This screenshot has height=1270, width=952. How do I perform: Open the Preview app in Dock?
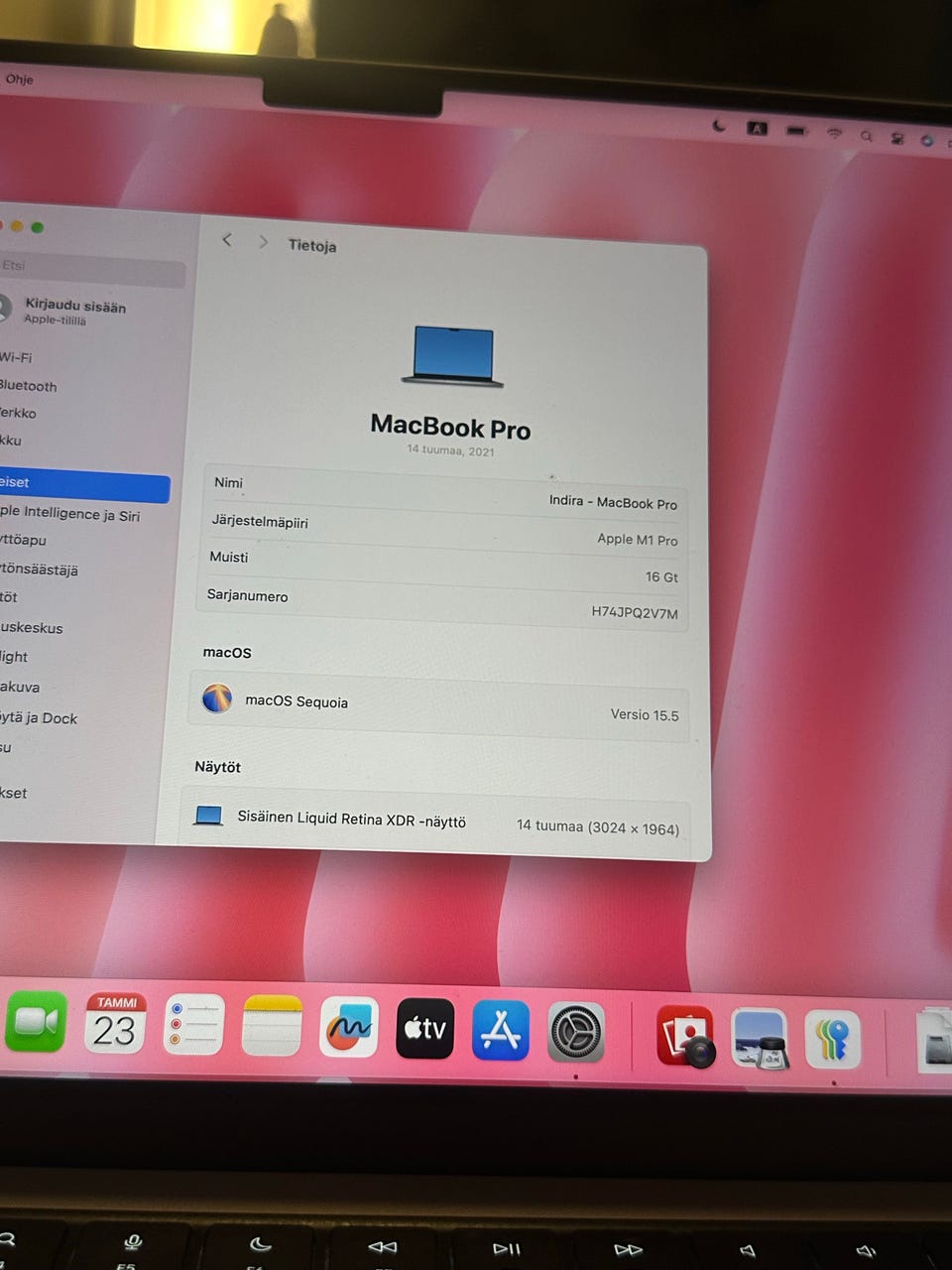tap(760, 1039)
